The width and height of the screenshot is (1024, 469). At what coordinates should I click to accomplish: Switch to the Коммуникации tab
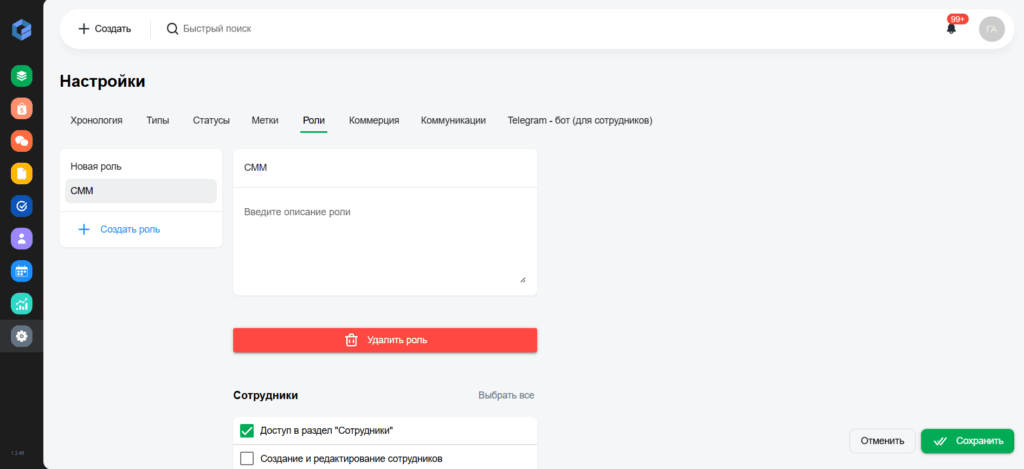(453, 120)
